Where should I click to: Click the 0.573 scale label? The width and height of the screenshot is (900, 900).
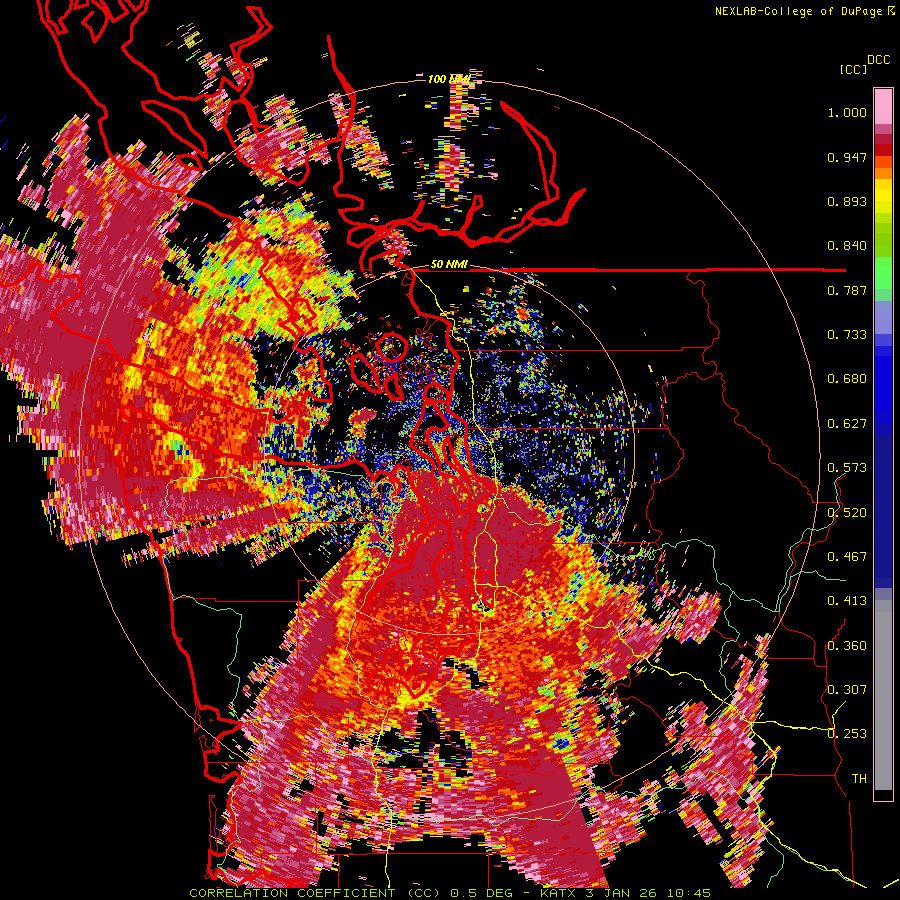tap(847, 468)
